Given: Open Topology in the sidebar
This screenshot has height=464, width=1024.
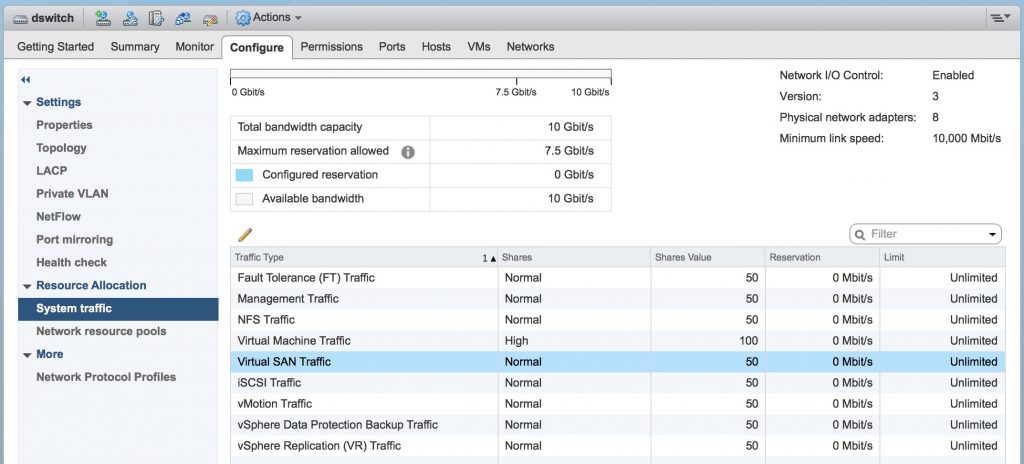Looking at the screenshot, I should pos(61,148).
